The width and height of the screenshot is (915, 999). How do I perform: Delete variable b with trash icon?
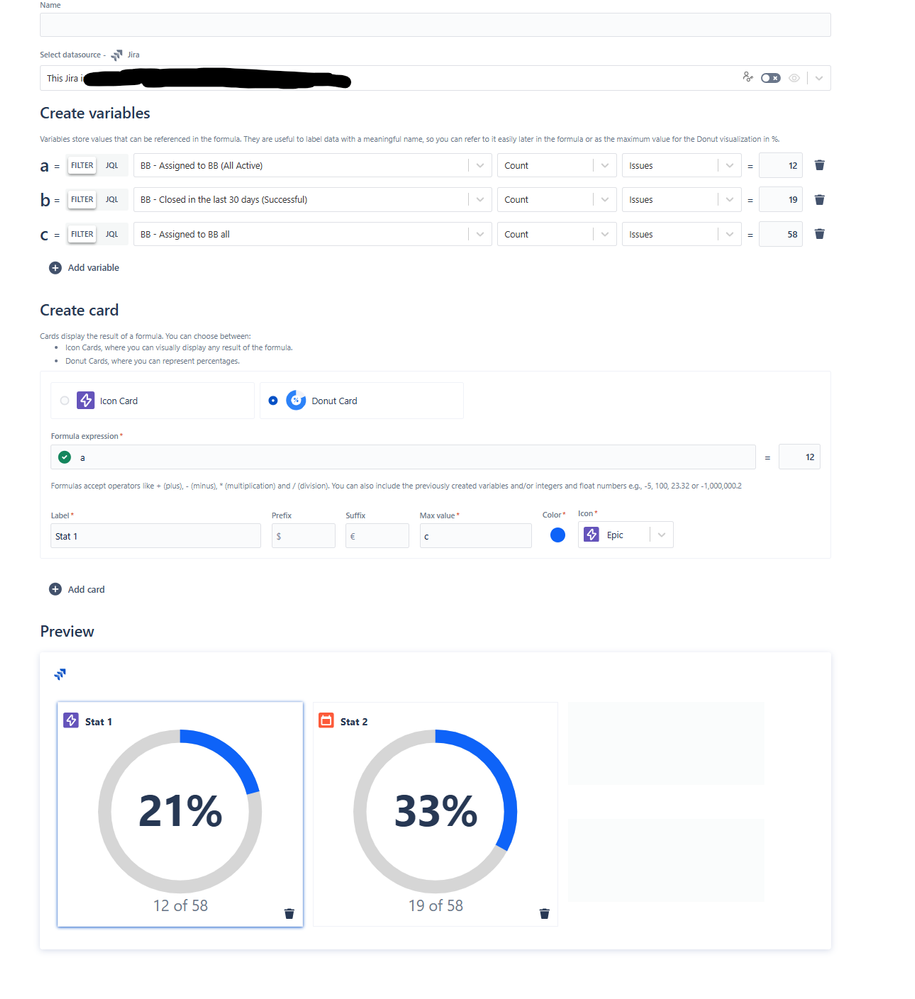pos(819,200)
